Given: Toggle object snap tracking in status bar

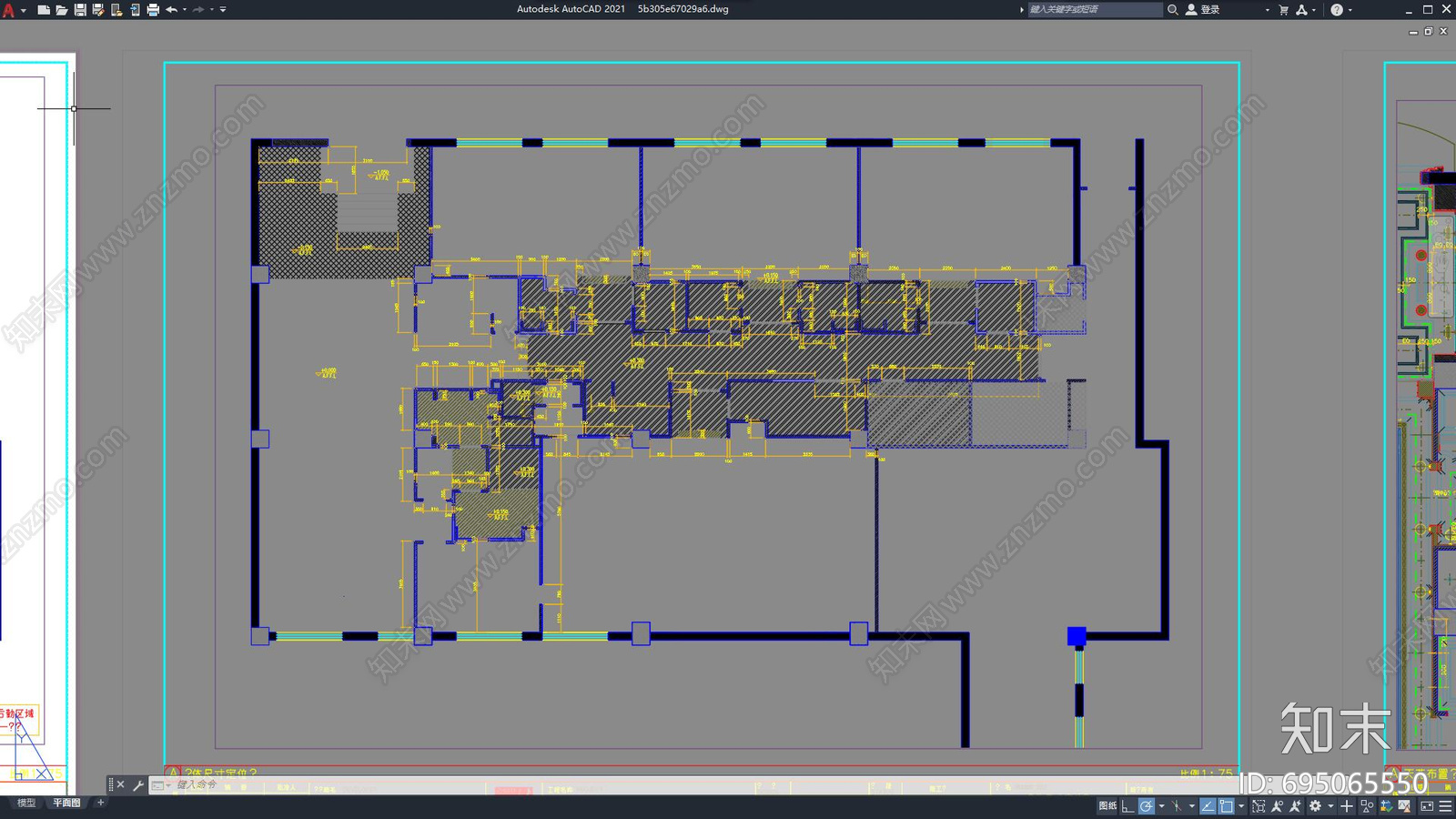Looking at the screenshot, I should click(x=1208, y=805).
